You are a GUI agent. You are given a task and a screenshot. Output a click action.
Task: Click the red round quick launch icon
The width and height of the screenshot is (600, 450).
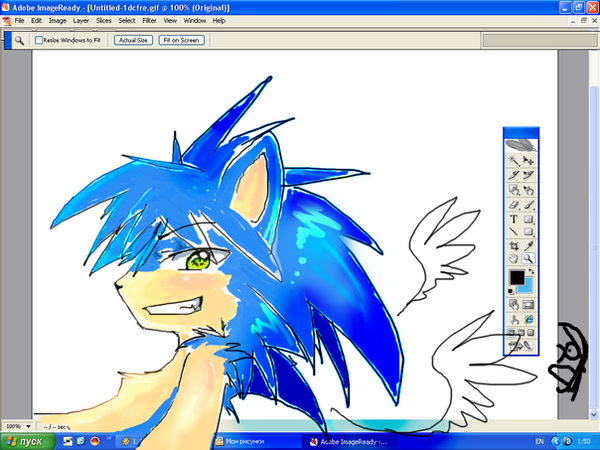pyautogui.click(x=94, y=441)
